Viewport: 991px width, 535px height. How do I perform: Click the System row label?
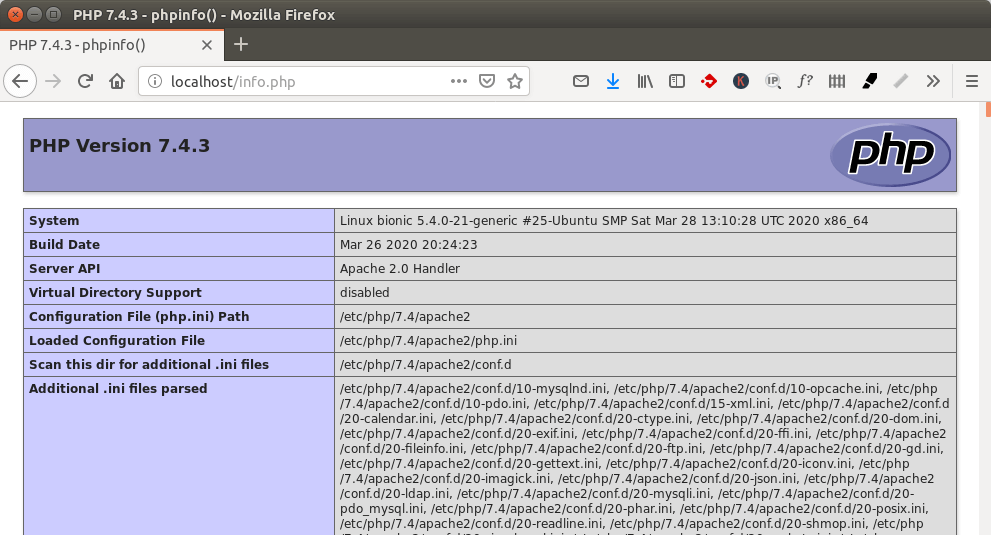point(54,221)
